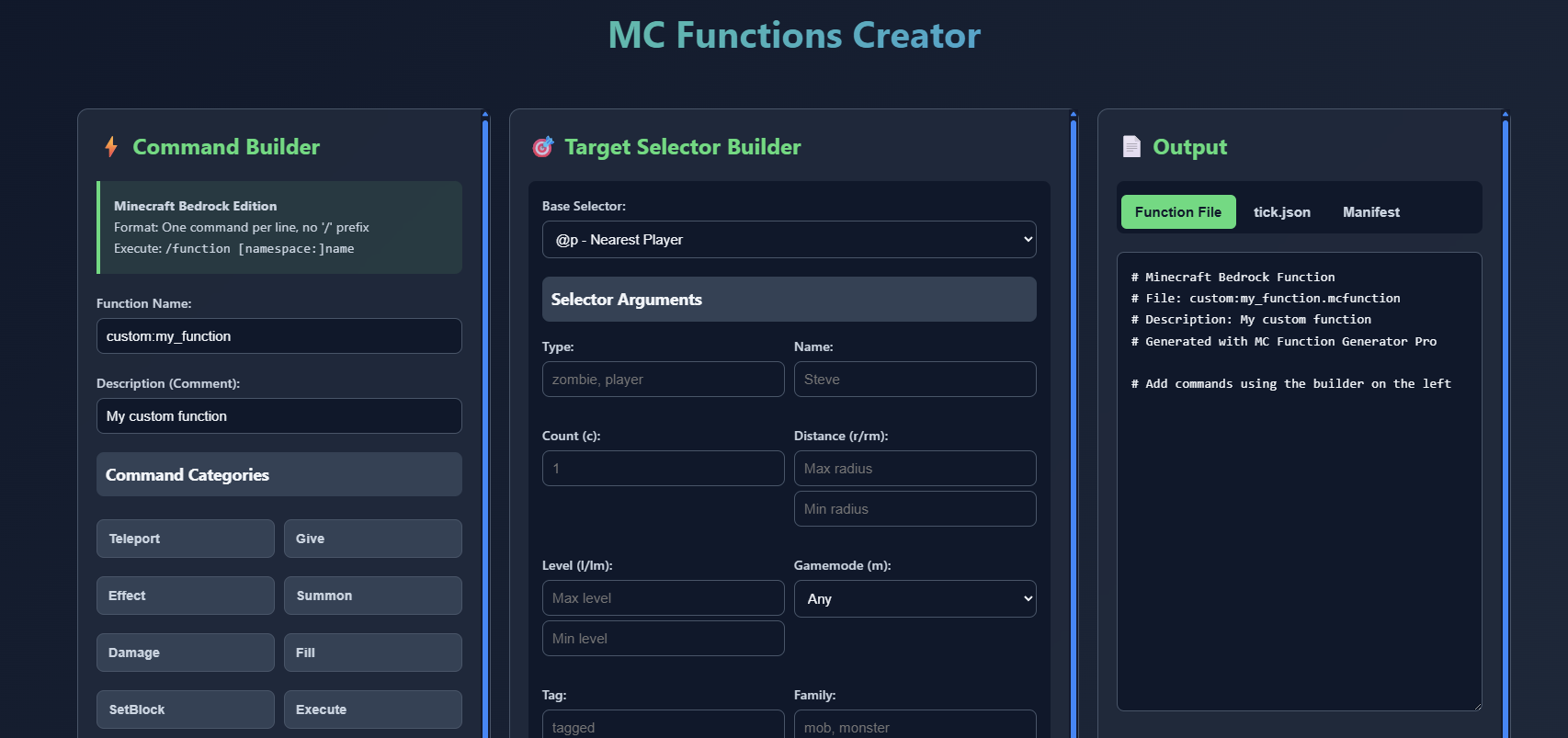Screen dimensions: 1568x738
Task: Click the Family input field
Action: click(x=915, y=724)
